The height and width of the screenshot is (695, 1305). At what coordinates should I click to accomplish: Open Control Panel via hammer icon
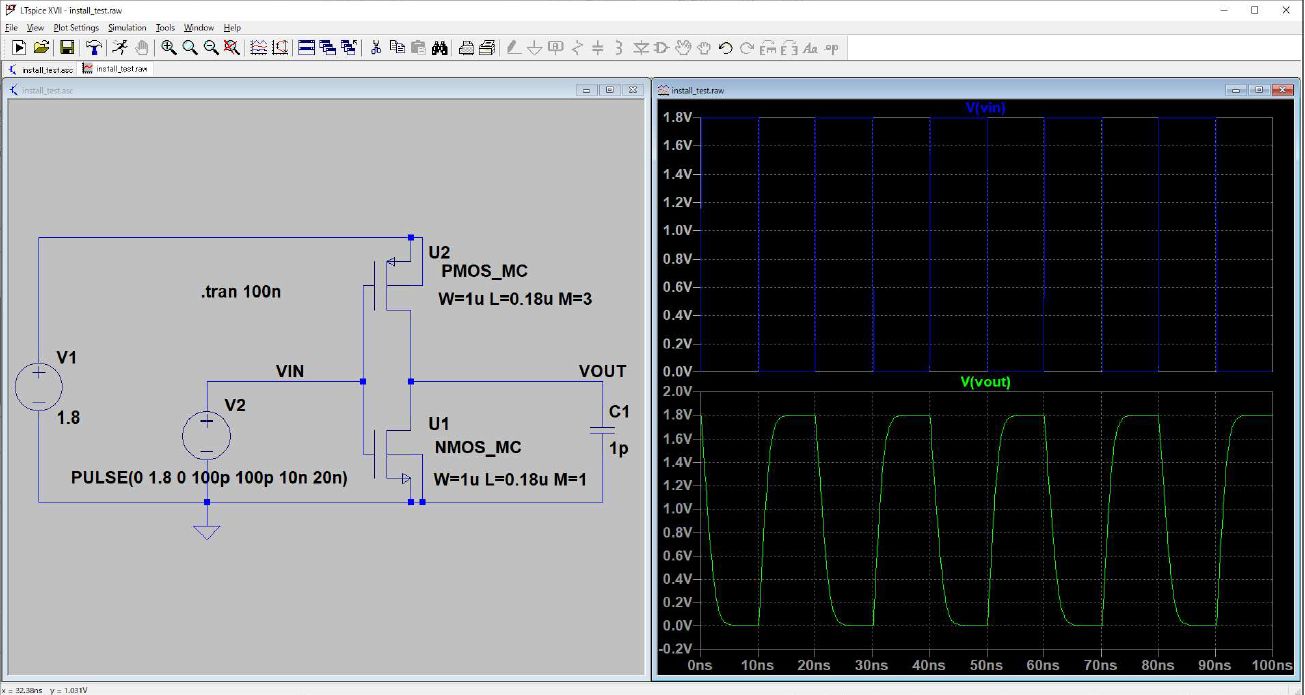coord(93,47)
